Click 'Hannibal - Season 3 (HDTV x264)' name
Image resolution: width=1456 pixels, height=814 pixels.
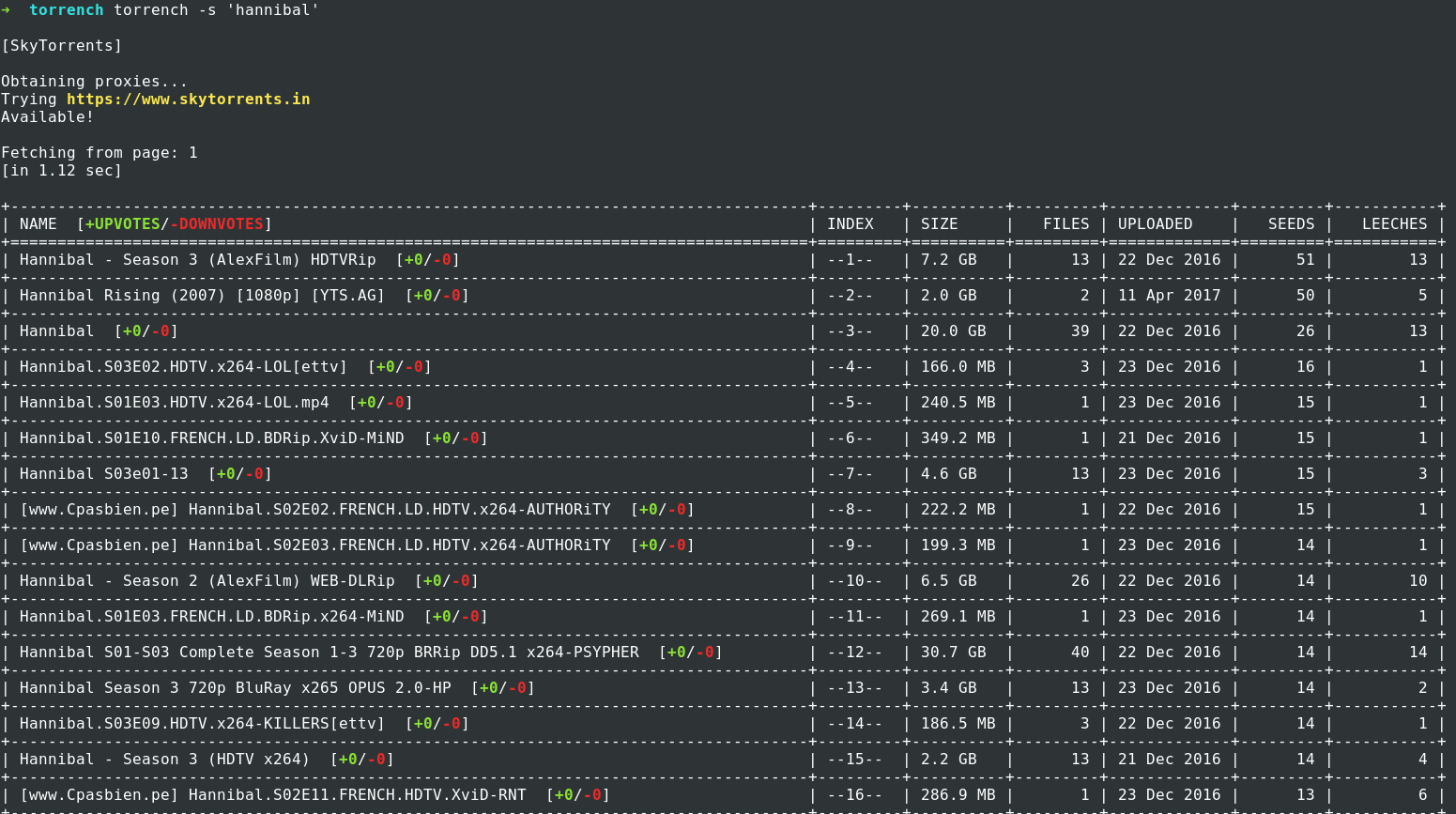pos(165,759)
